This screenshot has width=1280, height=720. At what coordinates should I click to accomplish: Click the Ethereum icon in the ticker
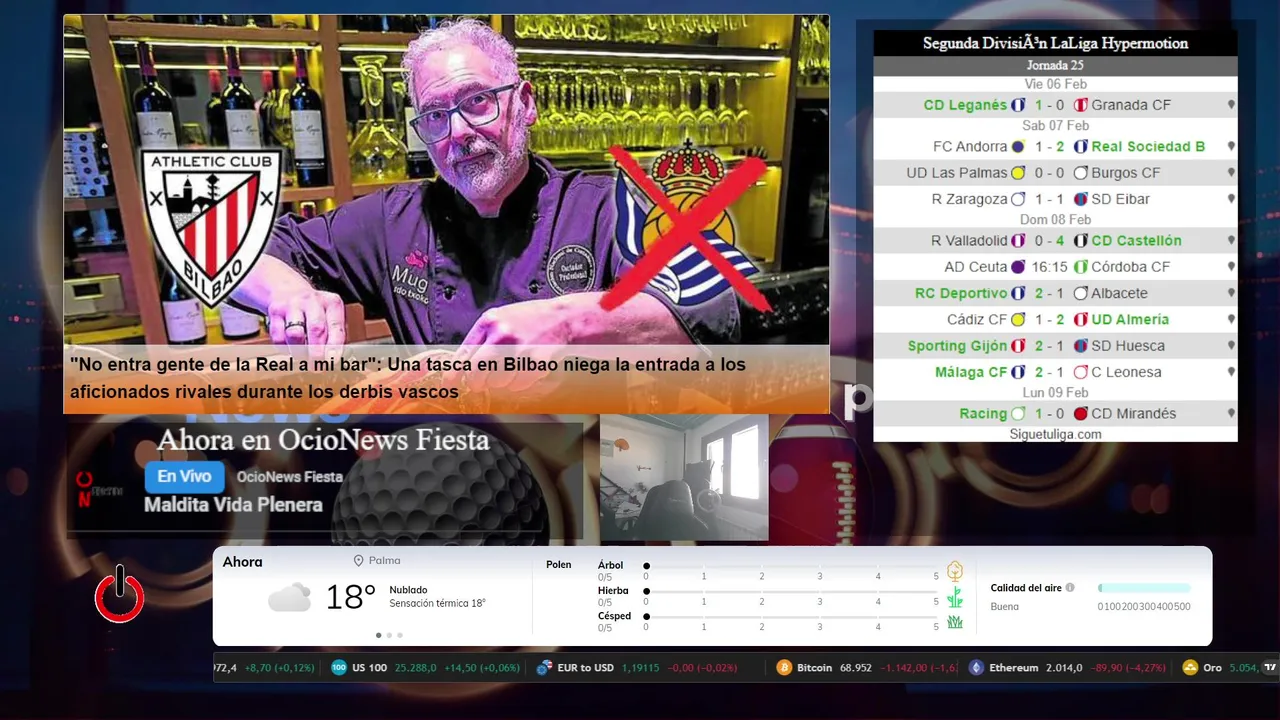(976, 668)
